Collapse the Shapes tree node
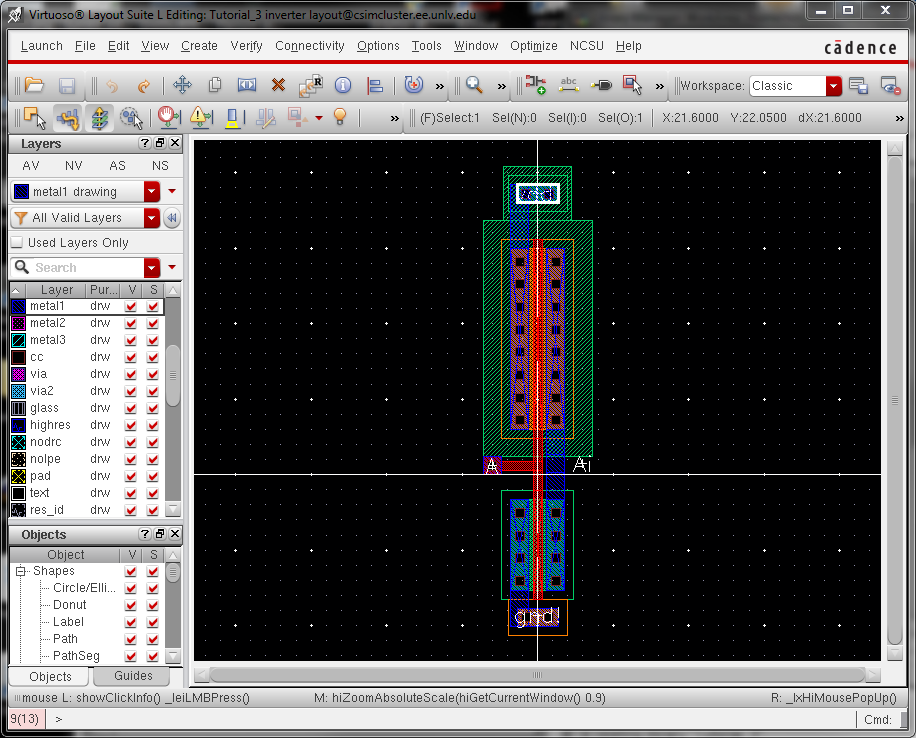 coord(20,571)
